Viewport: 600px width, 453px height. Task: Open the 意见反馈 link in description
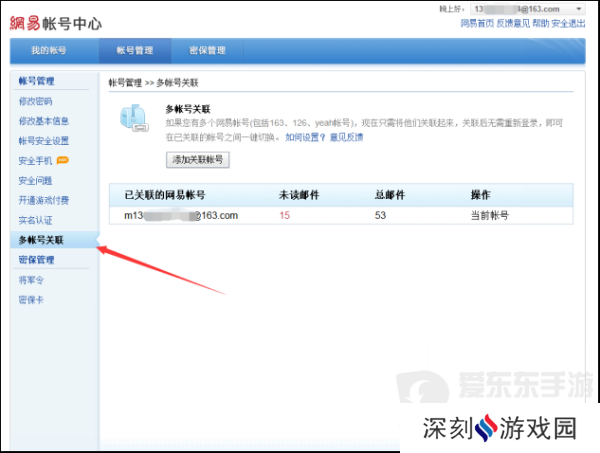coord(346,137)
